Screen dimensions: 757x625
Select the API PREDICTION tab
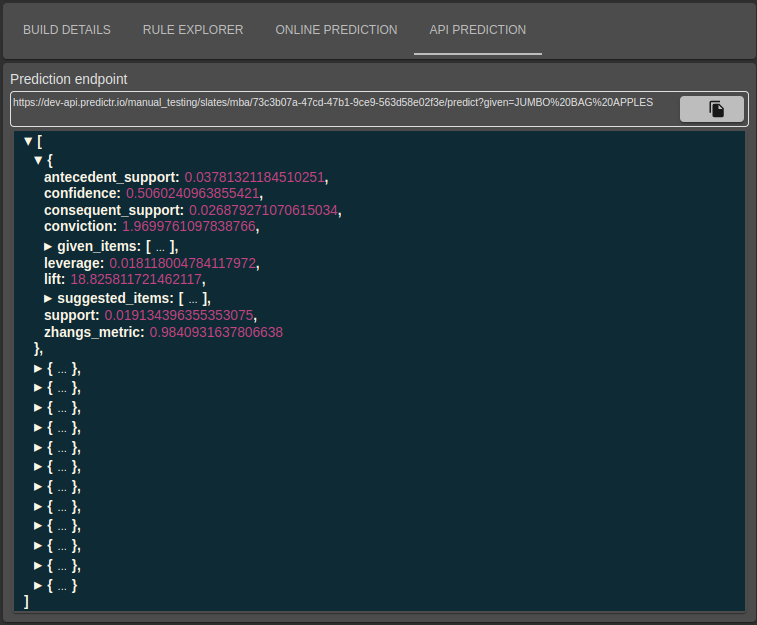[x=477, y=30]
